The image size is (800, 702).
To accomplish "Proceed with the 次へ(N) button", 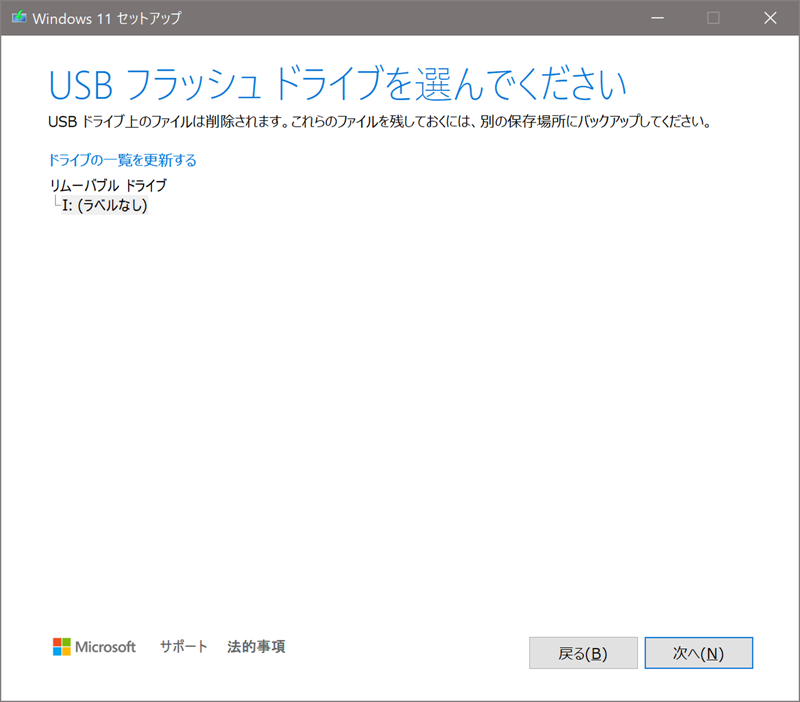I will click(698, 653).
